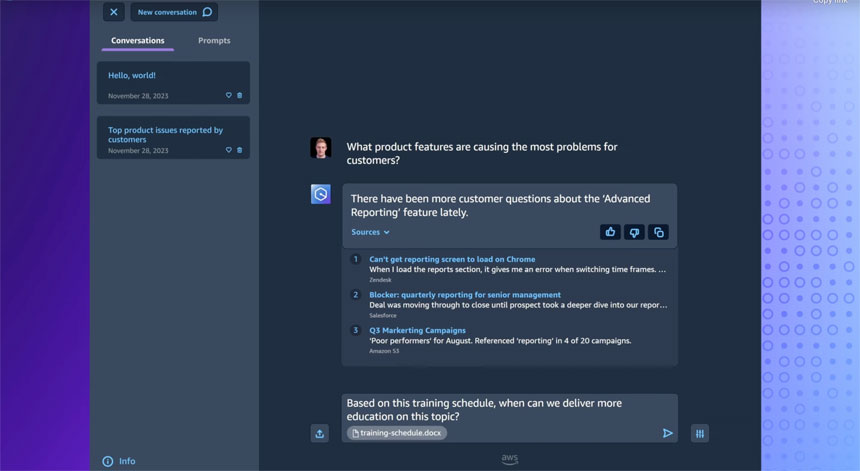Give the answer a thumbs down
The image size is (860, 471).
[634, 232]
